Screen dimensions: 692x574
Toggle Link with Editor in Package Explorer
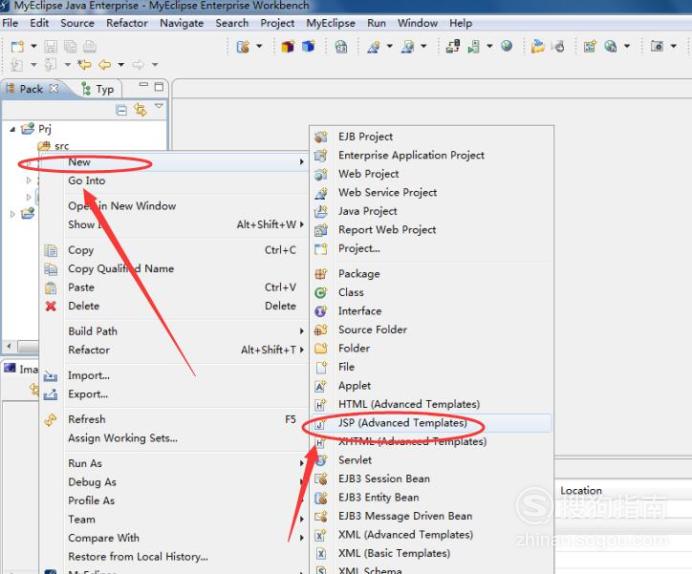(x=140, y=109)
